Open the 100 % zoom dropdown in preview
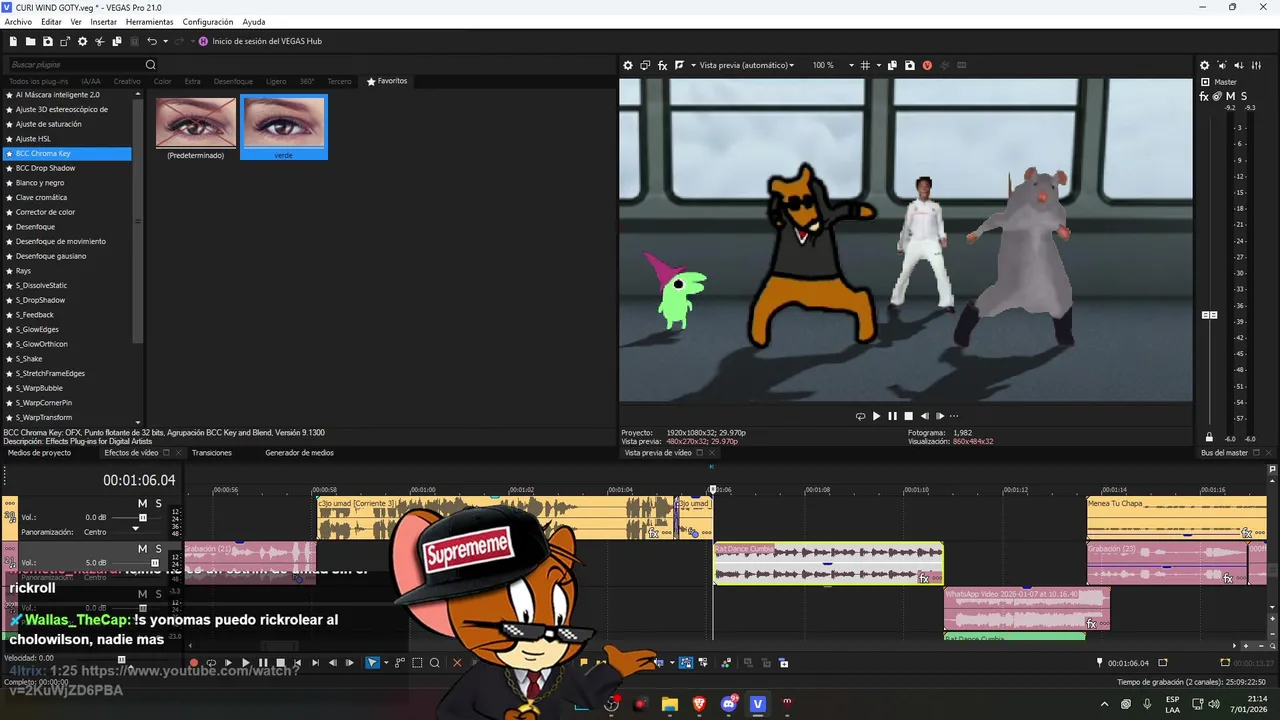This screenshot has height=720, width=1280. (833, 65)
